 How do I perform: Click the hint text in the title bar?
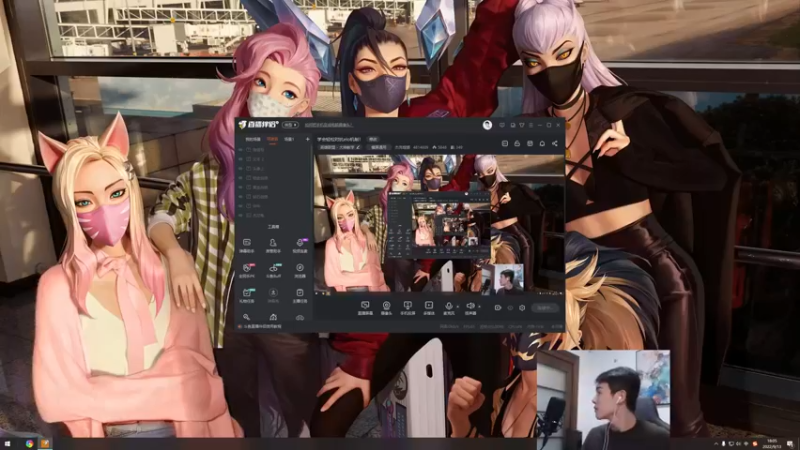(329, 125)
